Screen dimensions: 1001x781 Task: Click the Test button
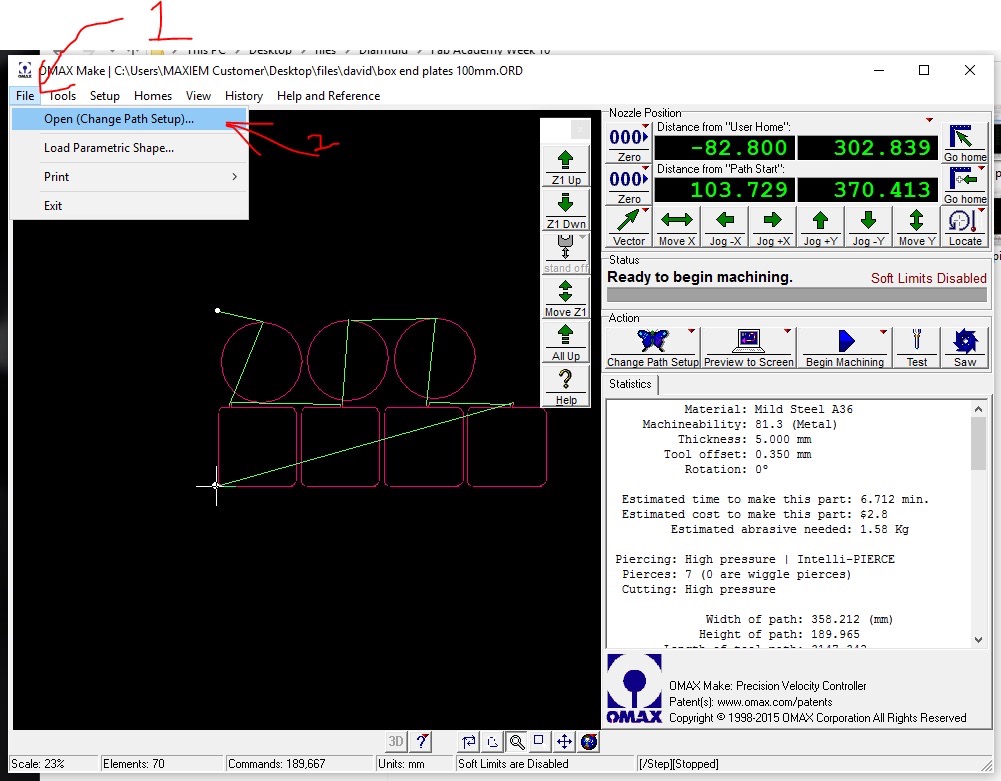pos(917,348)
